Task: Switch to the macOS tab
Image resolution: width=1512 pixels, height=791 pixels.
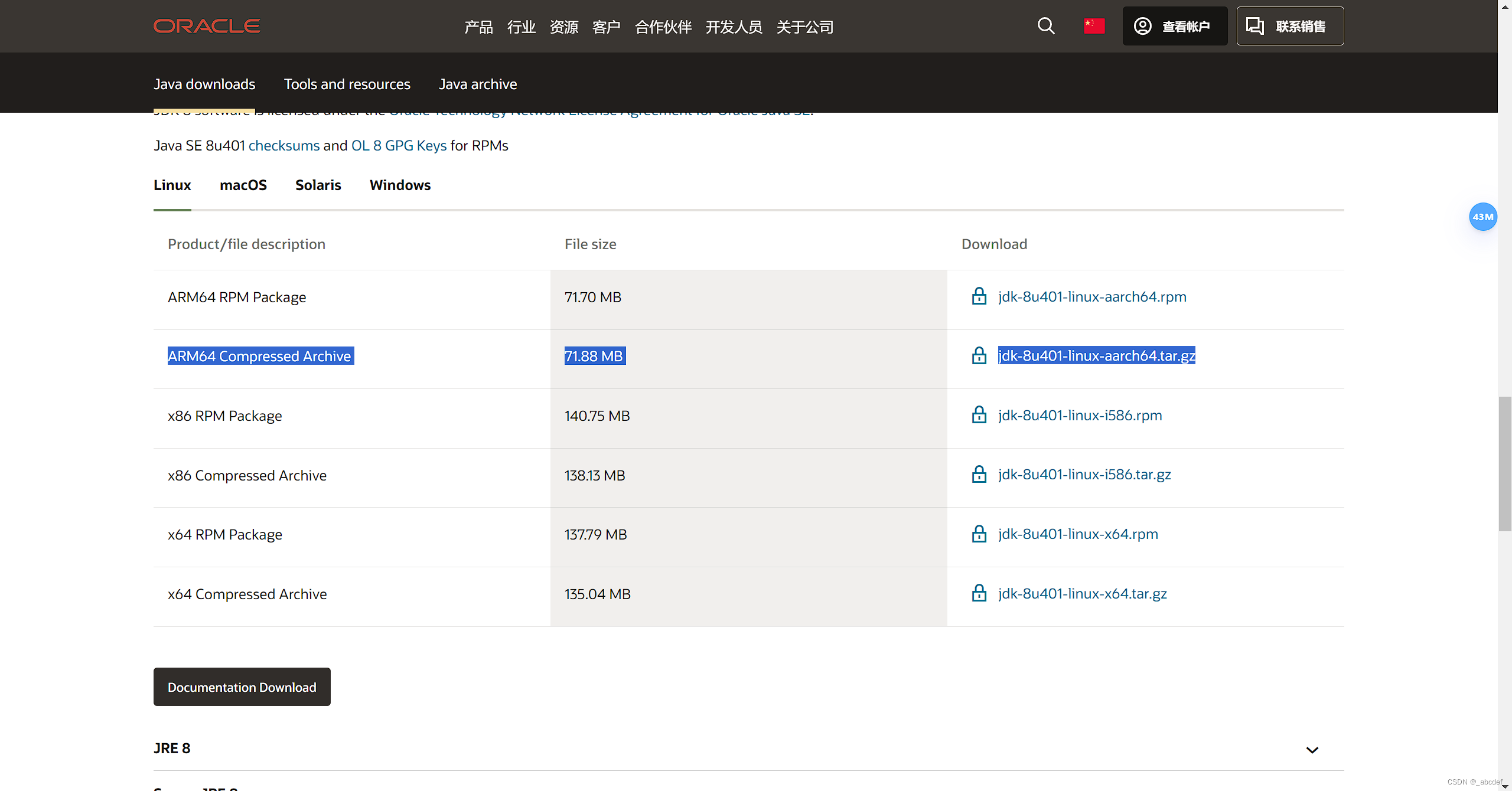Action: coord(243,185)
